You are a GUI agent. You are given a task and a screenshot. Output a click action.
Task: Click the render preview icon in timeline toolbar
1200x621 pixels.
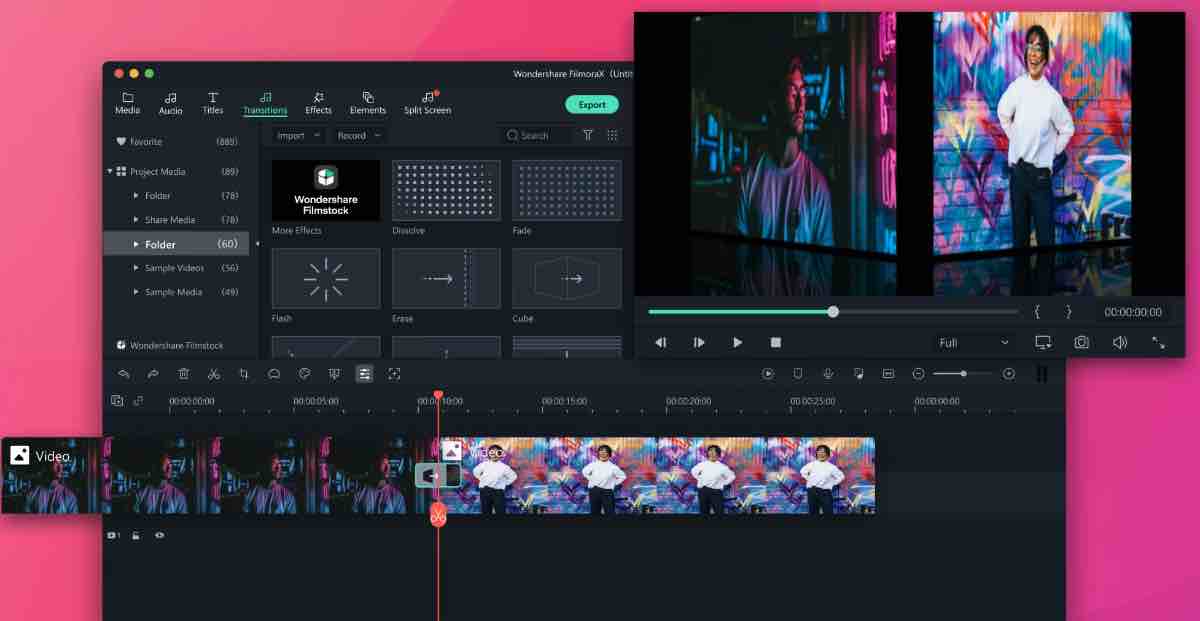768,373
